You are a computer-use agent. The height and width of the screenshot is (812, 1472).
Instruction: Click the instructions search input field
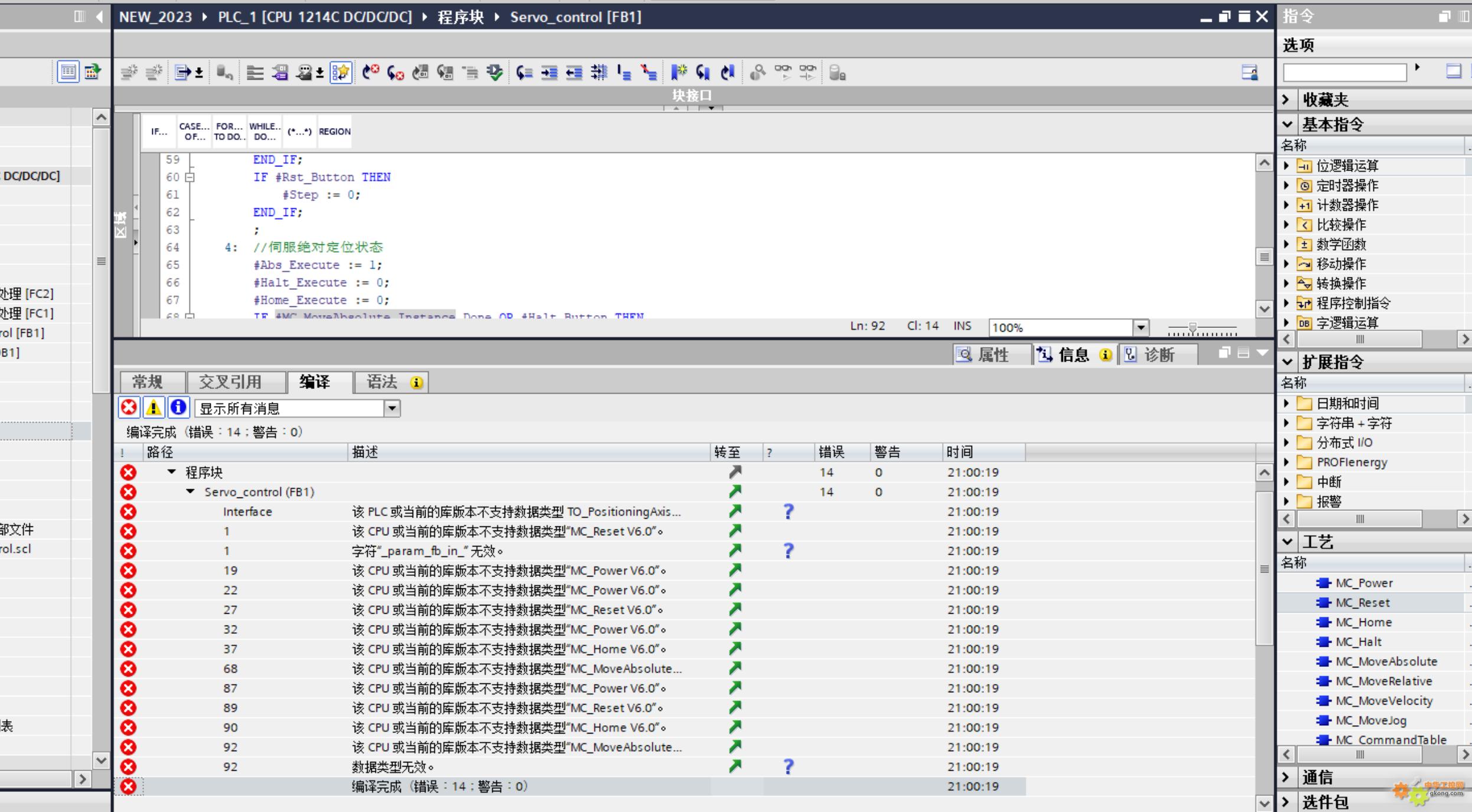coord(1345,73)
